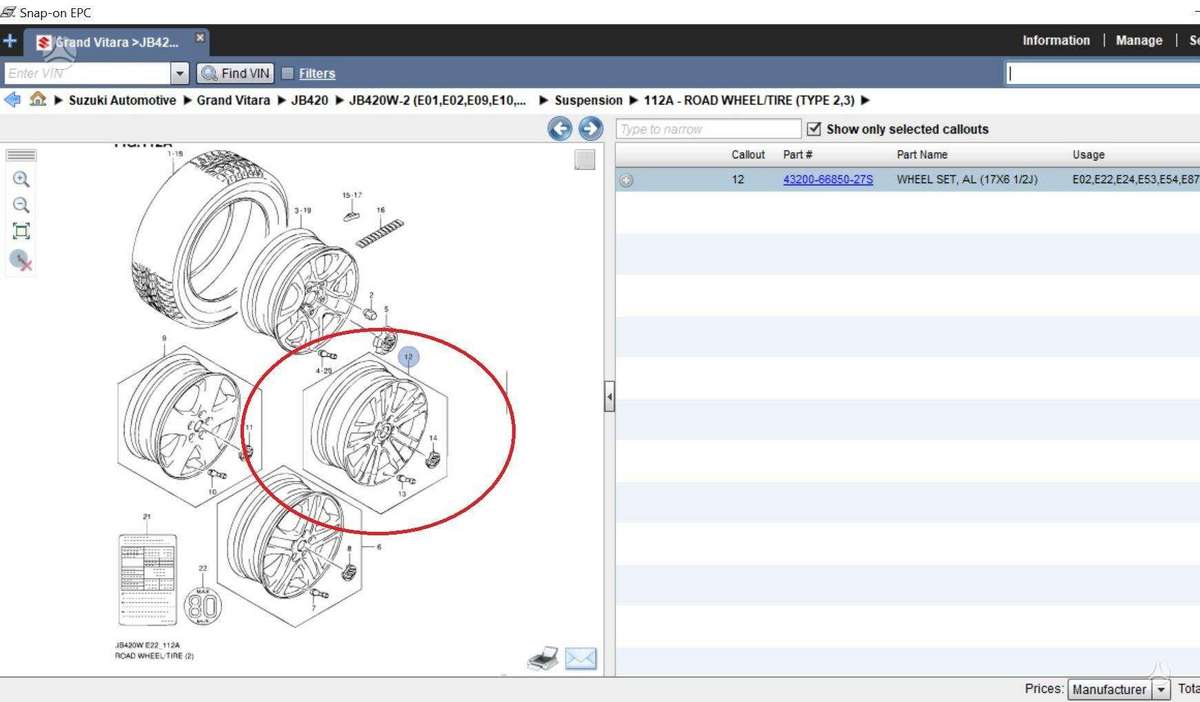This screenshot has height=702, width=1200.
Task: Sort by Part Name column header
Action: pos(922,155)
